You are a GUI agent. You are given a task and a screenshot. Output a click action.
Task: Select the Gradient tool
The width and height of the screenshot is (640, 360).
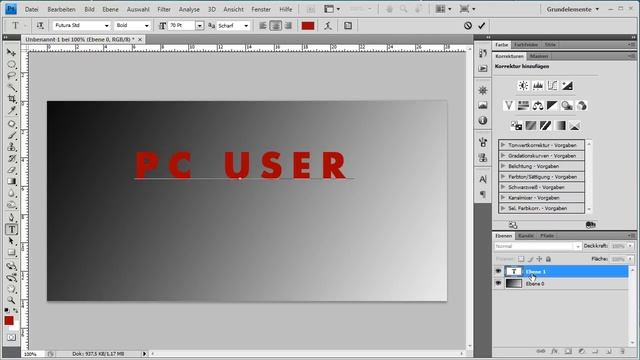click(x=11, y=182)
